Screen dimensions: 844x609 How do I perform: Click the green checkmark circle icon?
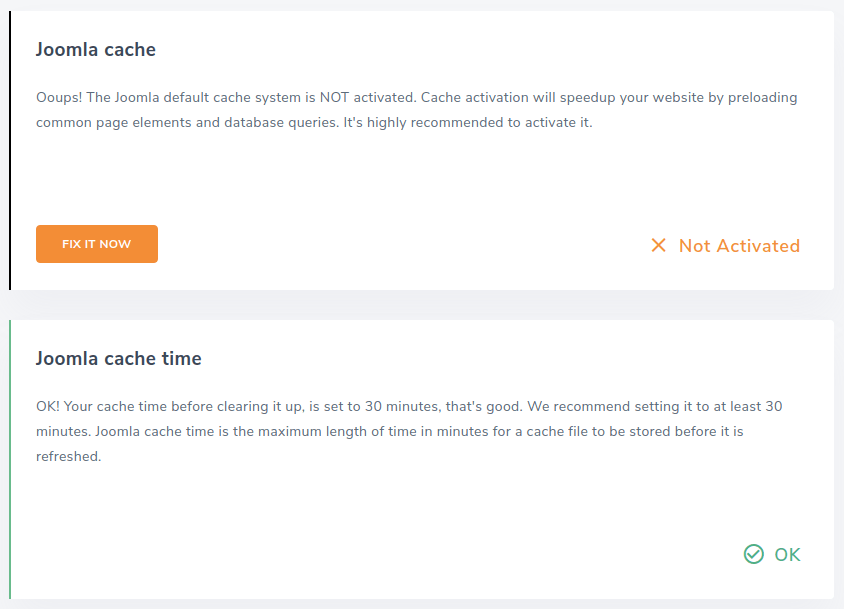tap(754, 554)
